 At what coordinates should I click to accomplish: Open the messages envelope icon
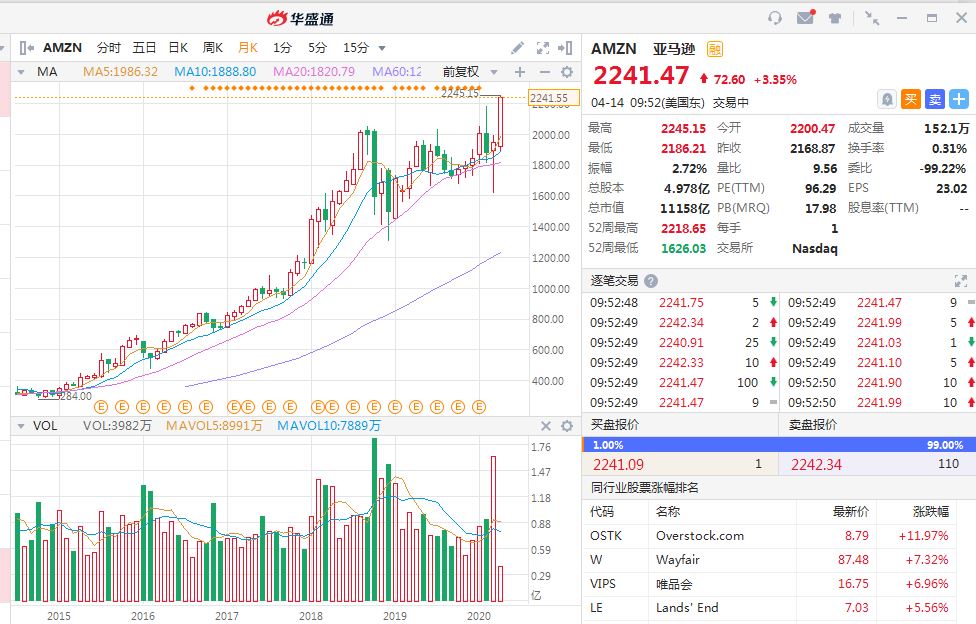[x=805, y=18]
